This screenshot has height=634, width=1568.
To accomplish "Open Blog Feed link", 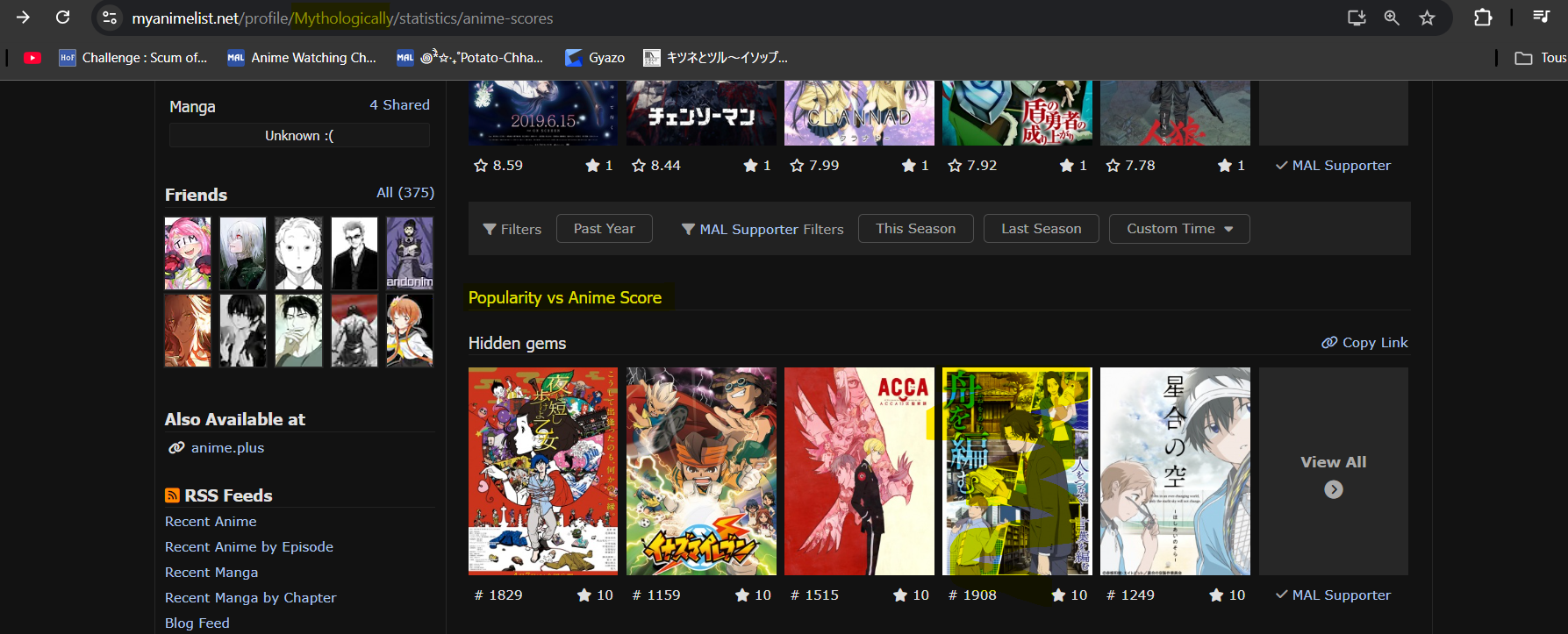I will (197, 623).
